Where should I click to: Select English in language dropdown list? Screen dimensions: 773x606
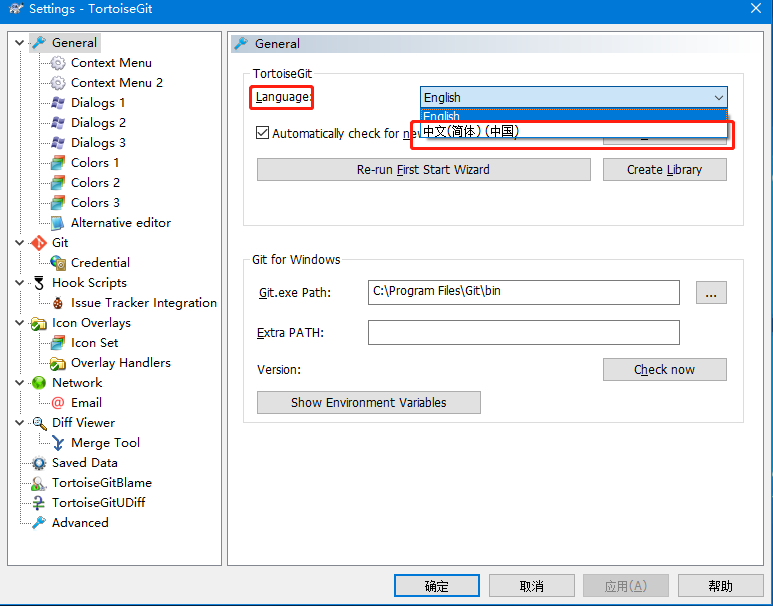pyautogui.click(x=573, y=116)
